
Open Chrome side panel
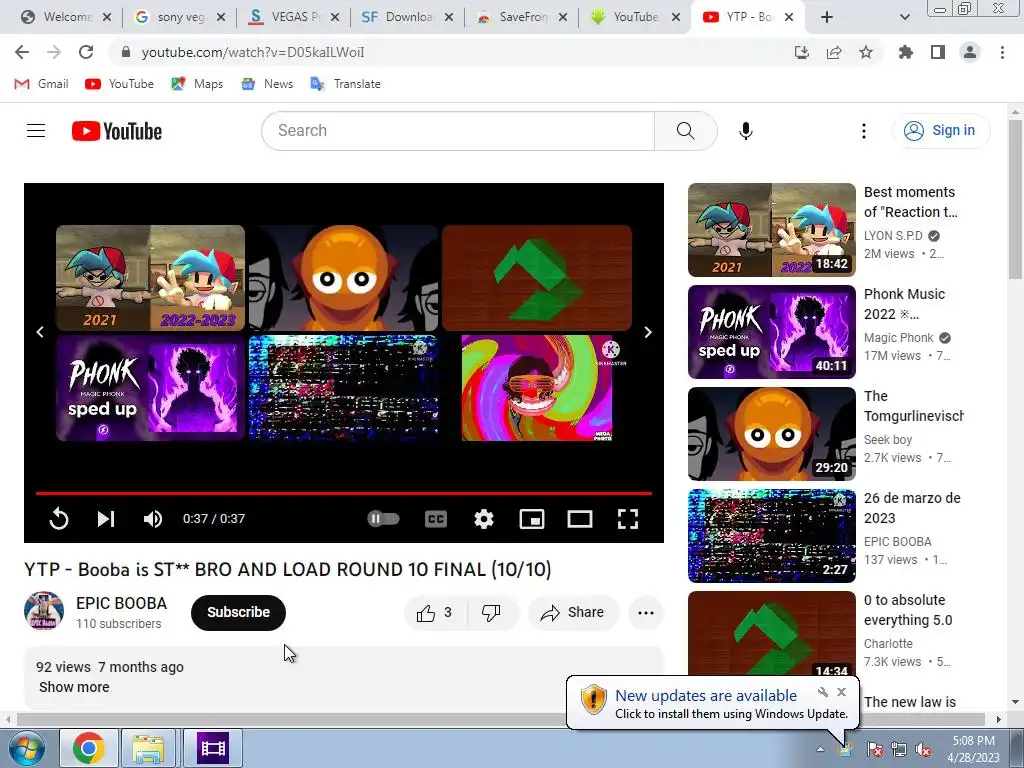[x=938, y=52]
